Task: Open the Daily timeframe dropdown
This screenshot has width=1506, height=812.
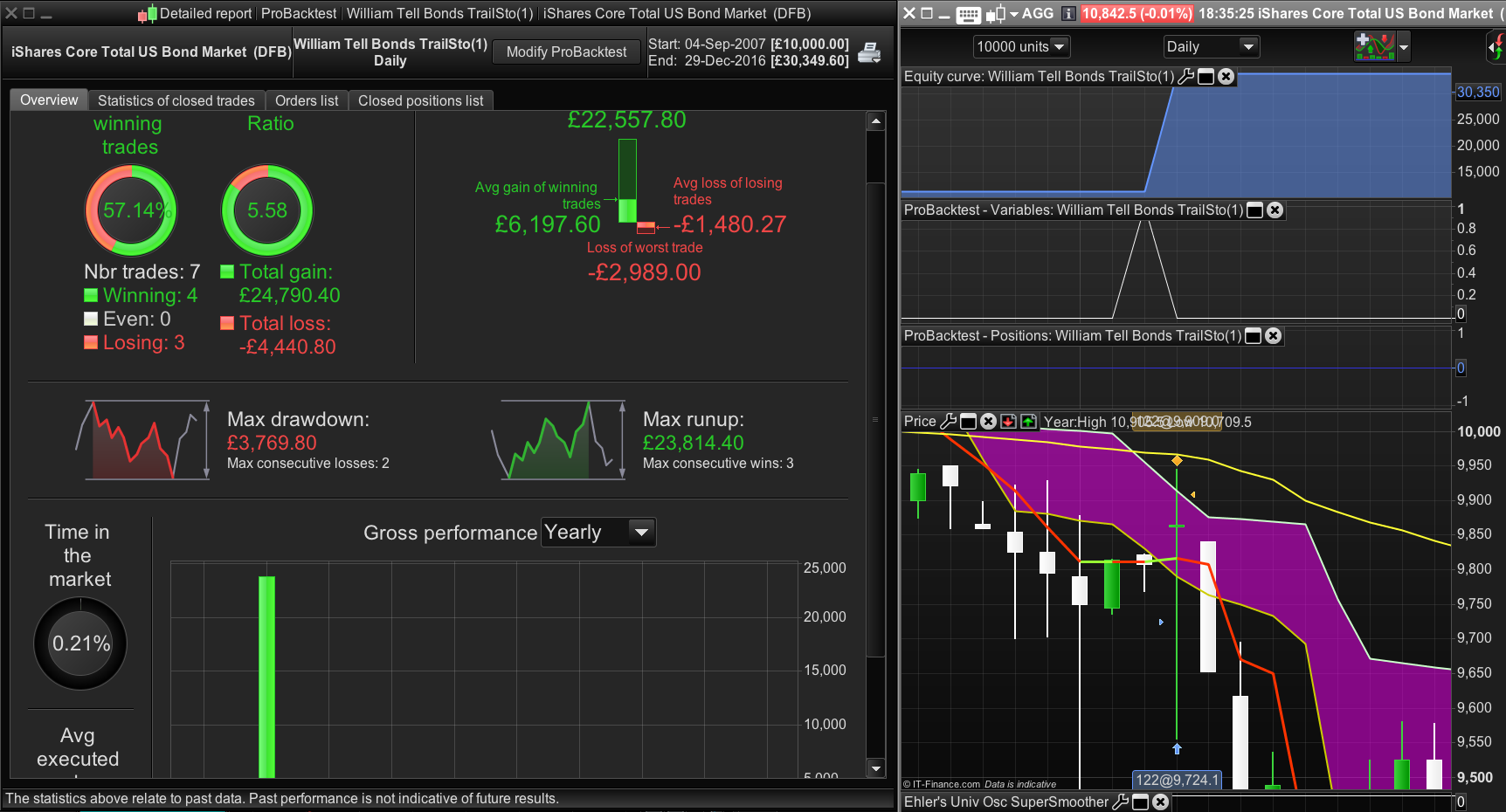Action: coord(1210,47)
